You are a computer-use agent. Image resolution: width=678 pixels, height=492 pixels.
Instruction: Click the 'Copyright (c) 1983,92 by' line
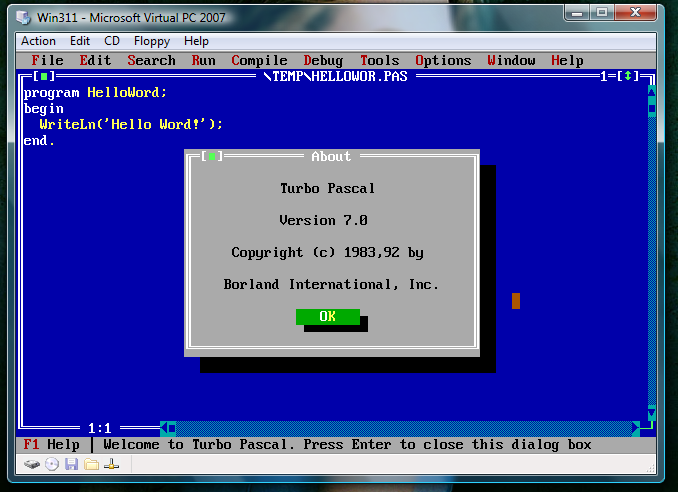point(327,252)
